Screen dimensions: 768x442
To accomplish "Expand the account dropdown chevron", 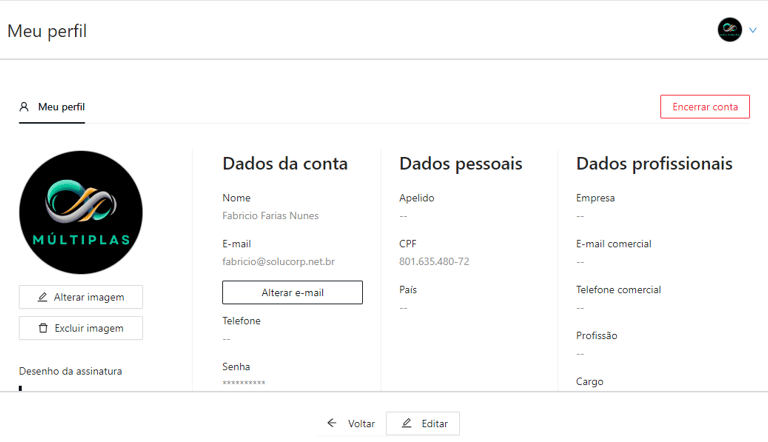I will 753,30.
